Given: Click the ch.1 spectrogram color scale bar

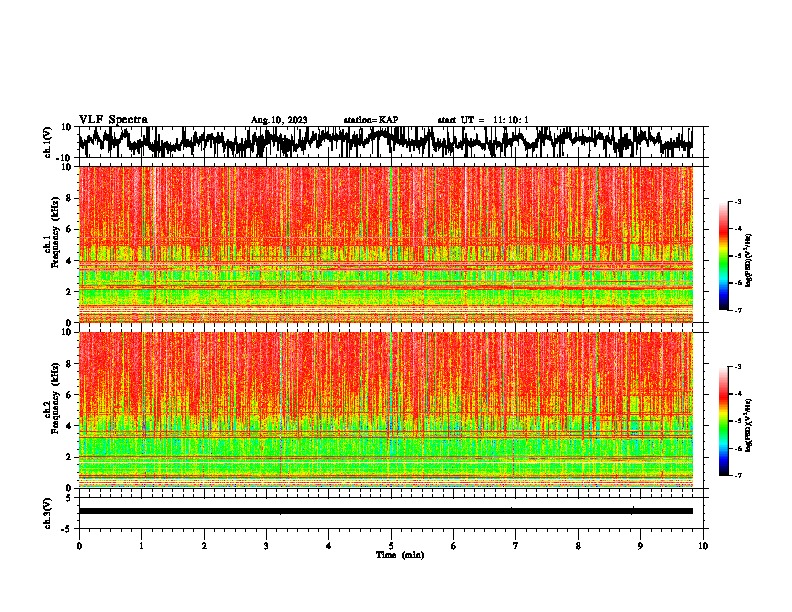Looking at the screenshot, I should point(724,256).
